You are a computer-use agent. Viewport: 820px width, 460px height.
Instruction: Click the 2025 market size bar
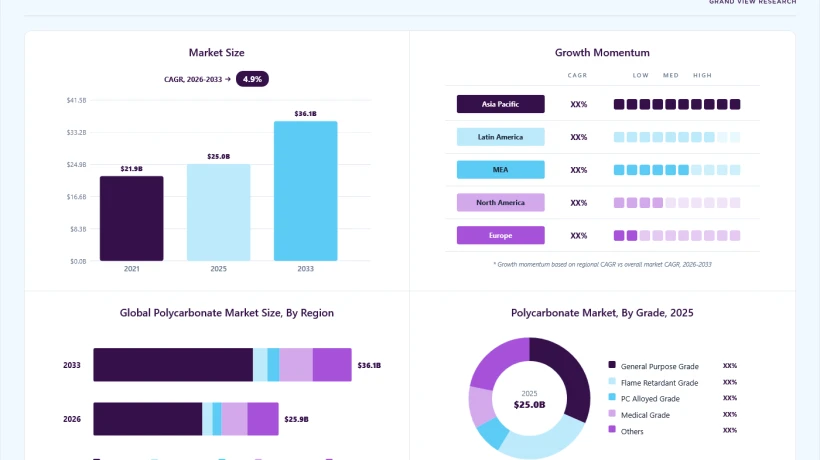coord(219,212)
